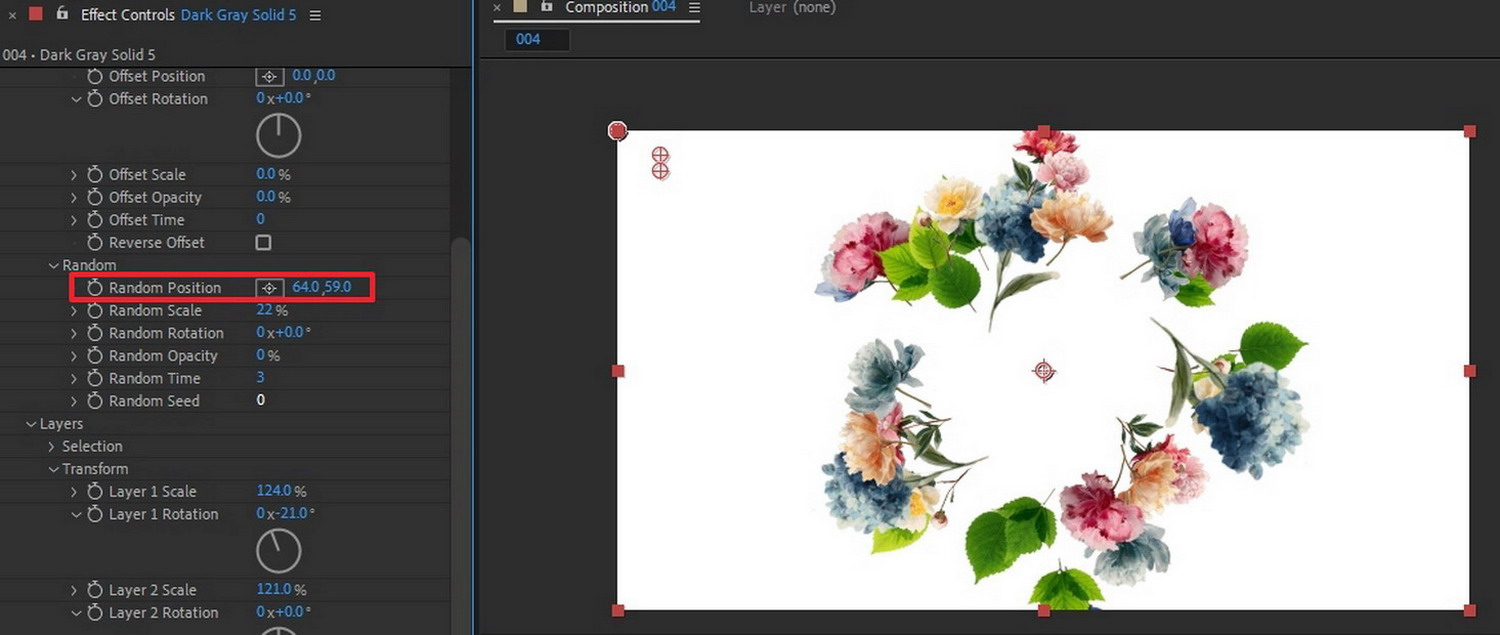Click the '004 • Dark Gray Solid 5' label
The width and height of the screenshot is (1500, 635).
79,55
